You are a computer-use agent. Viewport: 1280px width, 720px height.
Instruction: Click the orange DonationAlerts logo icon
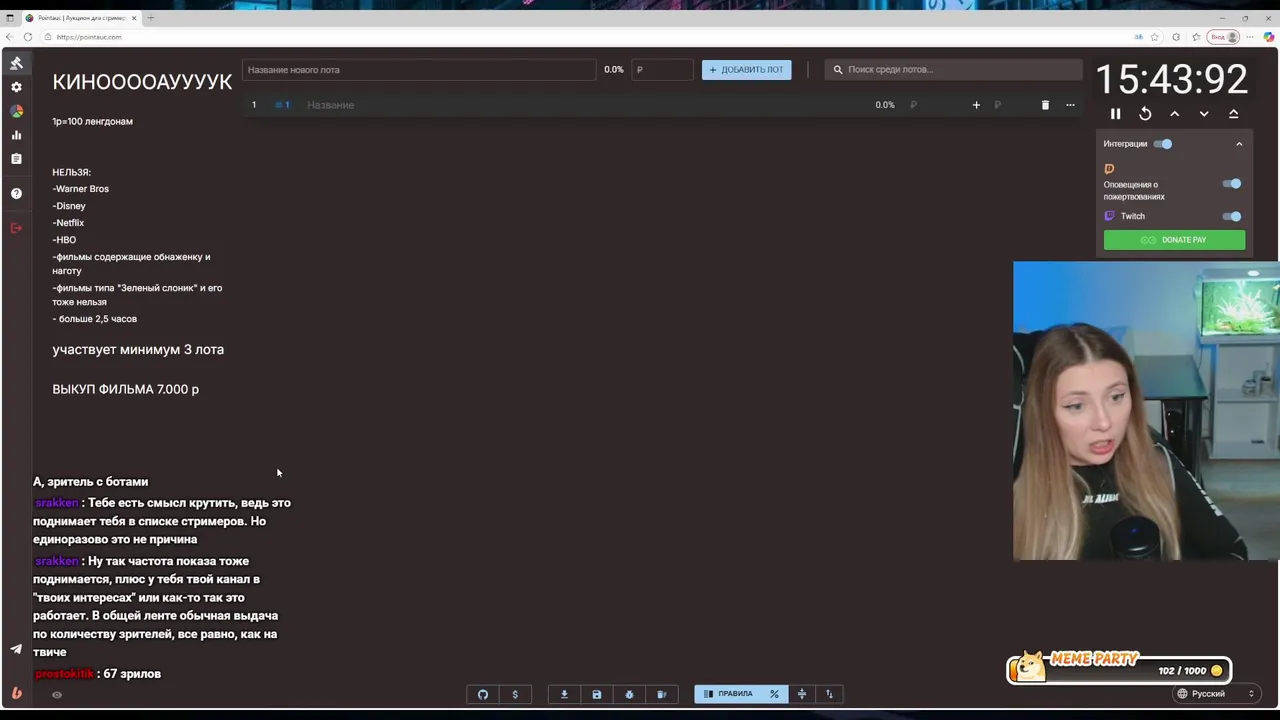(1109, 169)
